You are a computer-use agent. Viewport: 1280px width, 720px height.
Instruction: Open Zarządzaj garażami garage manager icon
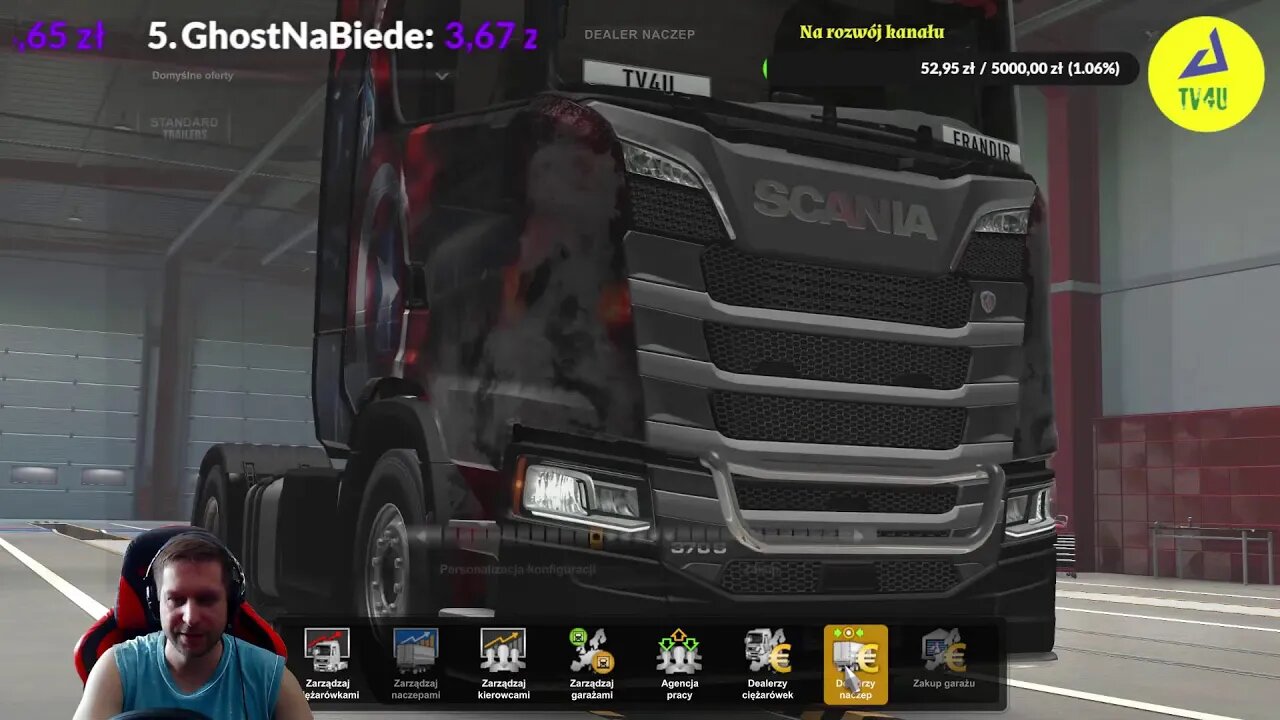tap(591, 664)
